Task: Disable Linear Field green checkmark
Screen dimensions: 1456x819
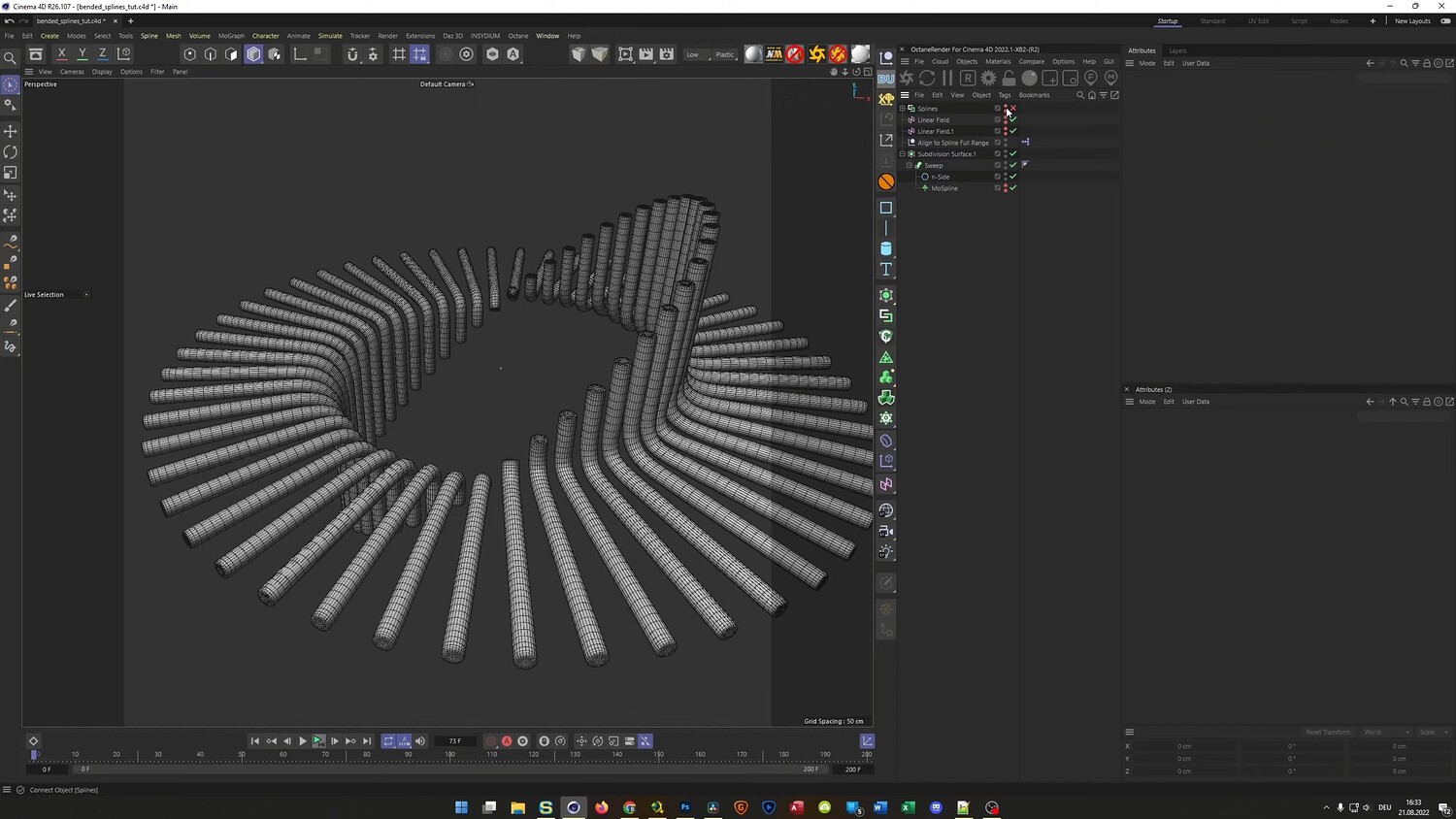Action: [1013, 120]
